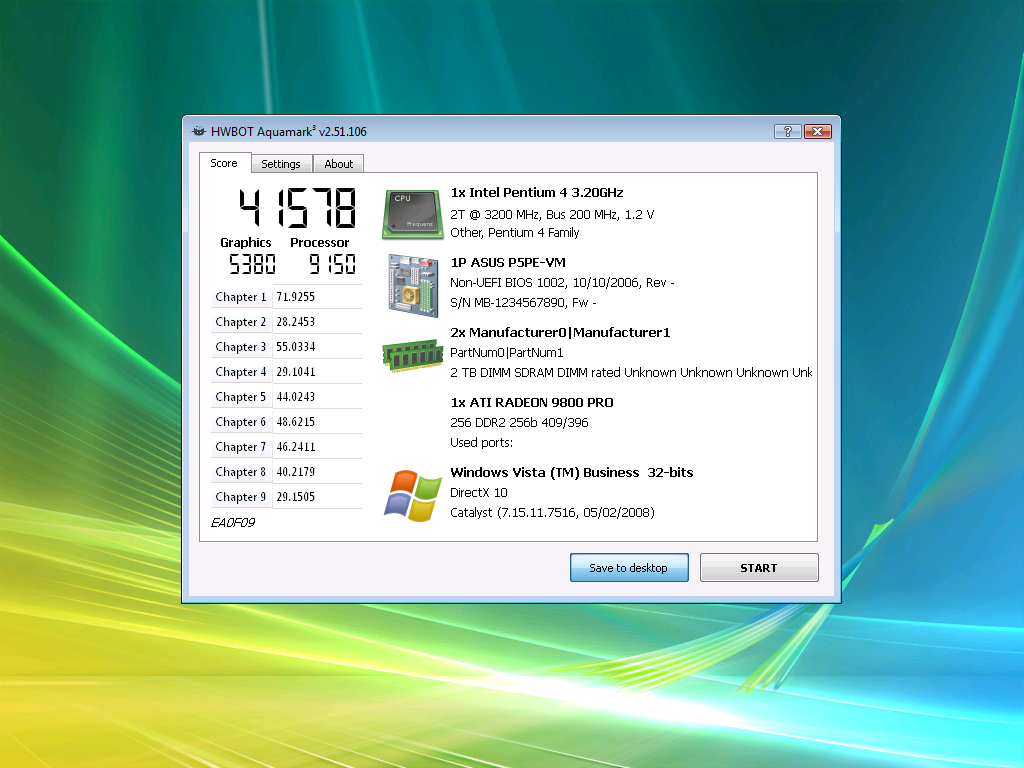1024x768 pixels.
Task: Click the HWBOT Aquamark window title text
Action: tap(289, 131)
